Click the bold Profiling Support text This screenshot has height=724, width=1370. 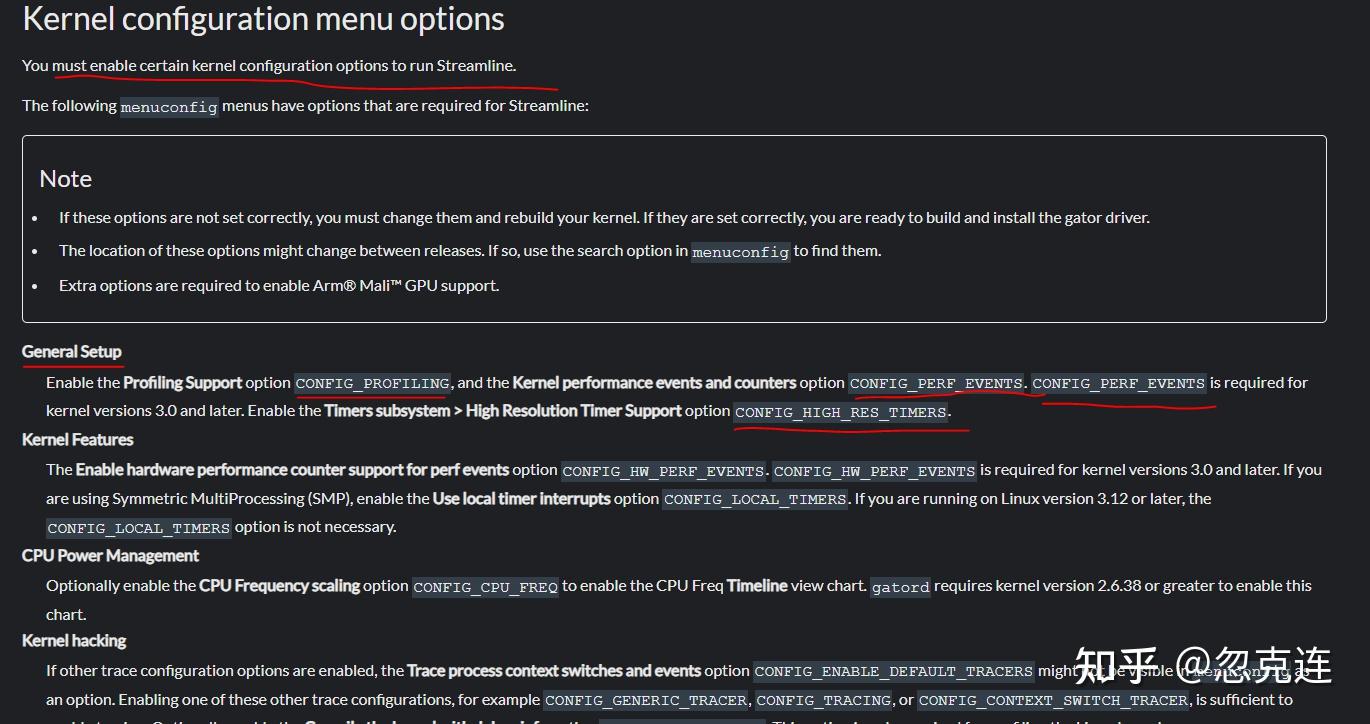(x=183, y=383)
